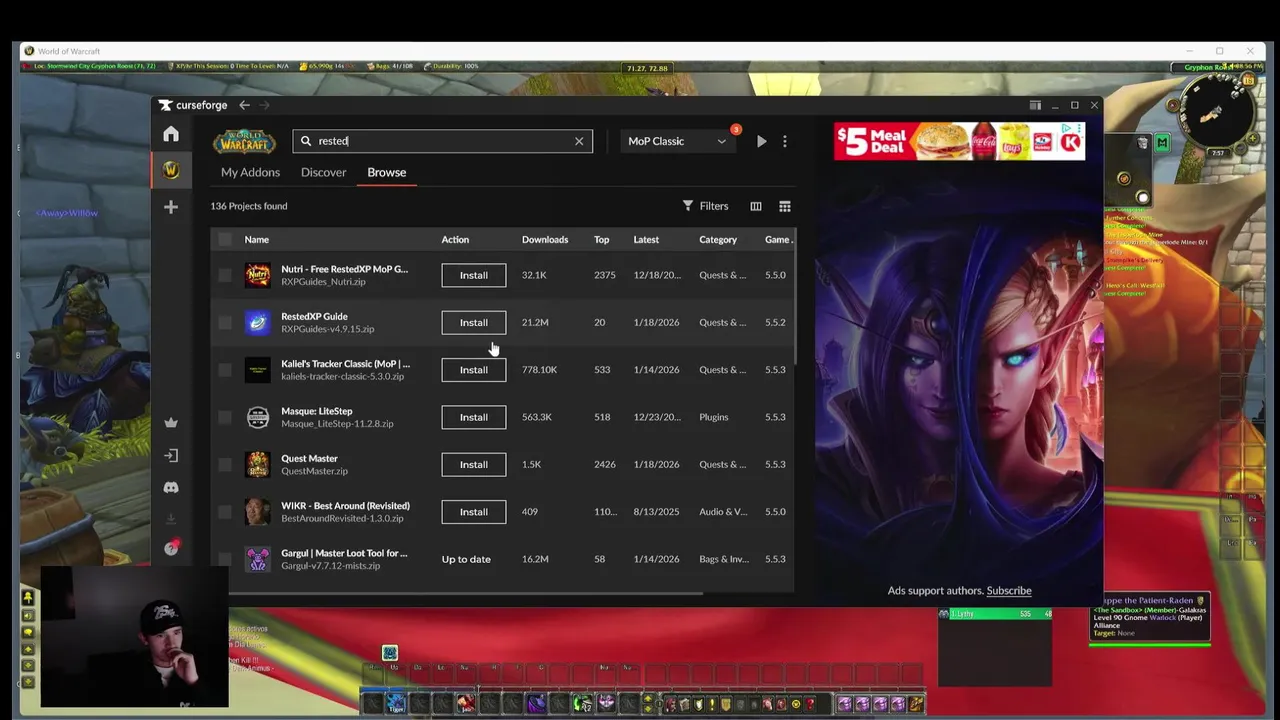Select the World of Warcraft game icon in sidebar

point(171,170)
